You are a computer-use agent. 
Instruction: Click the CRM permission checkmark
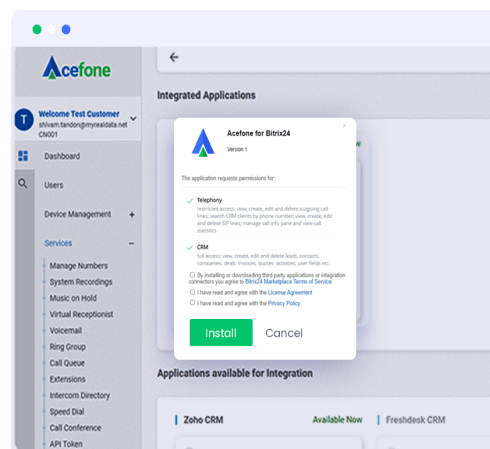point(190,247)
